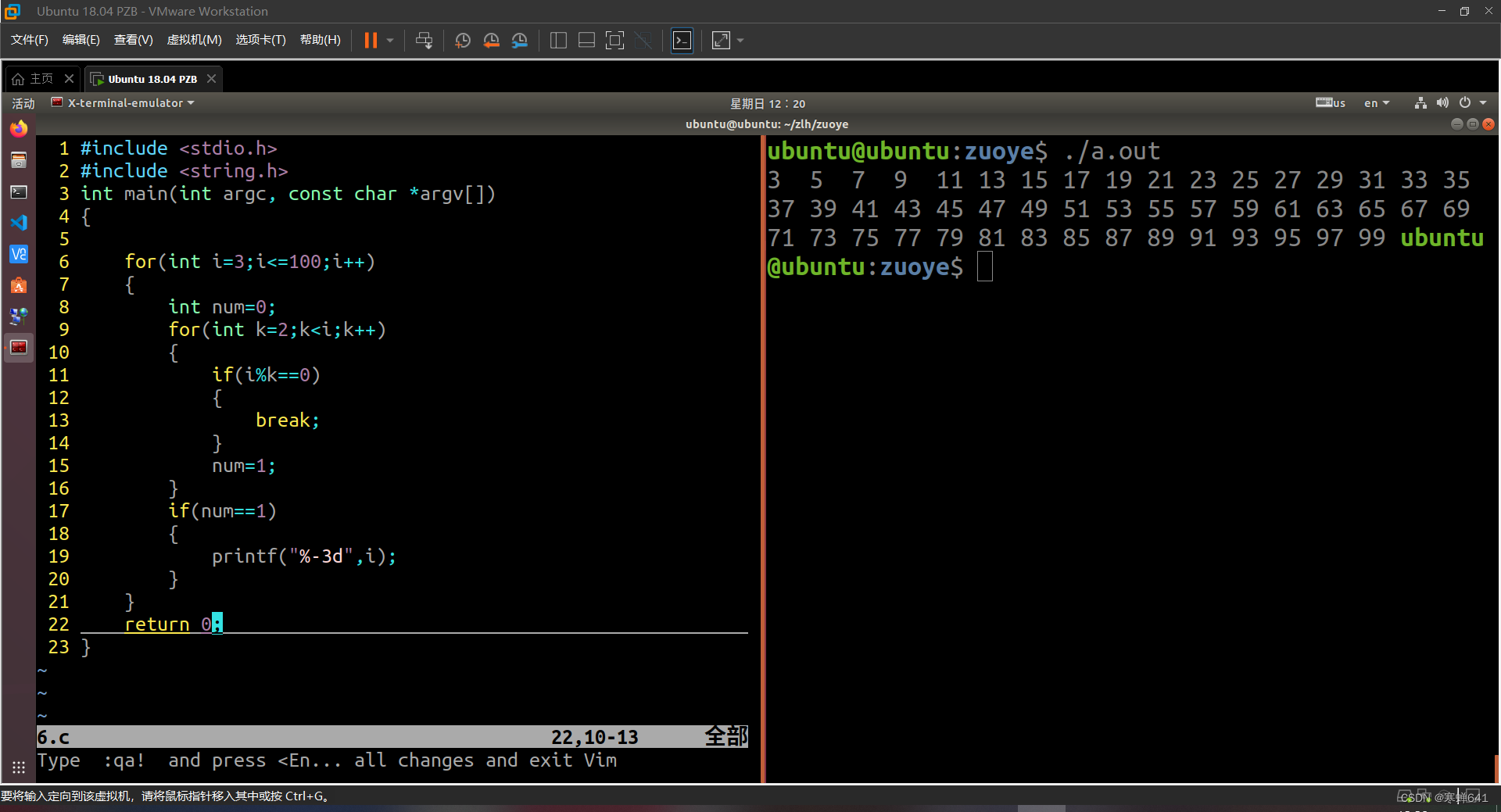Click the if(num==1) line

223,511
